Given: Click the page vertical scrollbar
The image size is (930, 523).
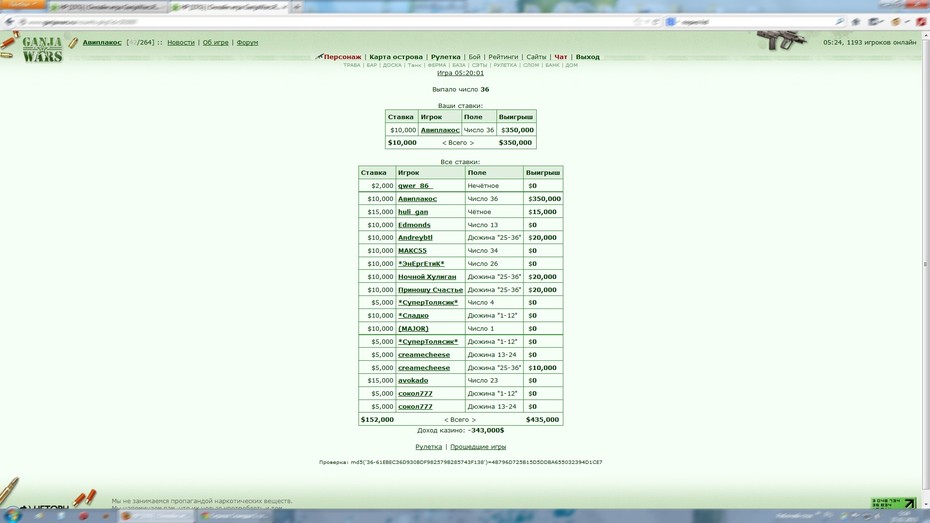Looking at the screenshot, I should tap(926, 264).
